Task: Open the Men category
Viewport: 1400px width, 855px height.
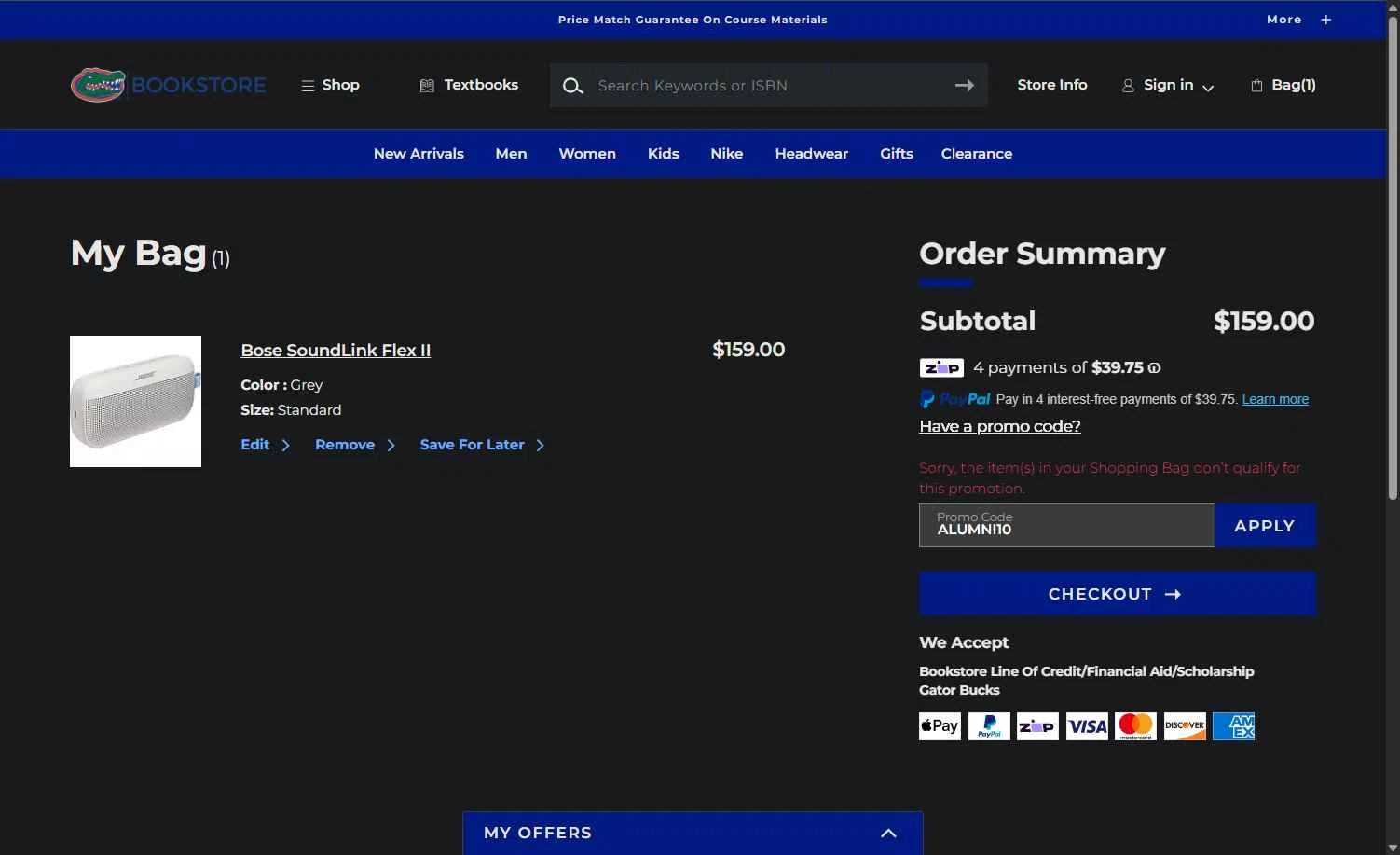Action: [511, 154]
